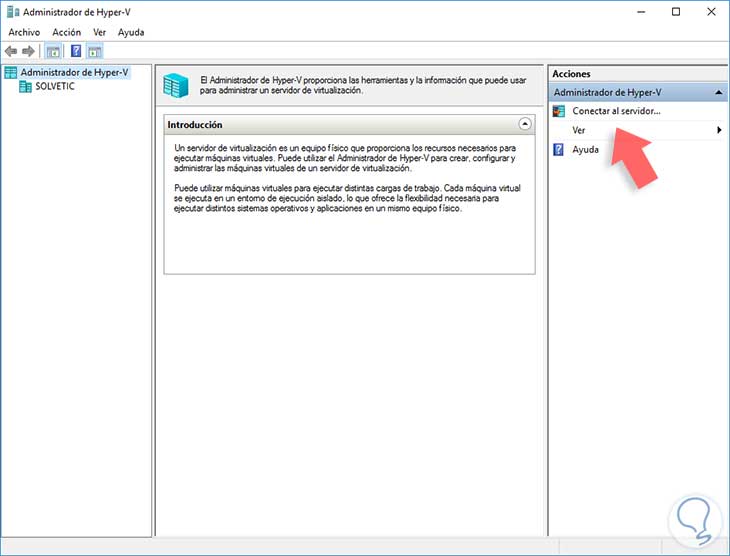Click the Ayuda question-mark icon in Acciones

(558, 149)
